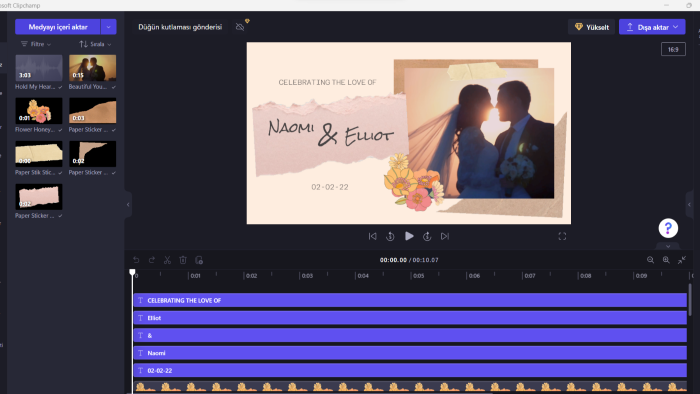700x394 pixels.
Task: Click the 02-02-22 date in preview
Action: pyautogui.click(x=330, y=187)
